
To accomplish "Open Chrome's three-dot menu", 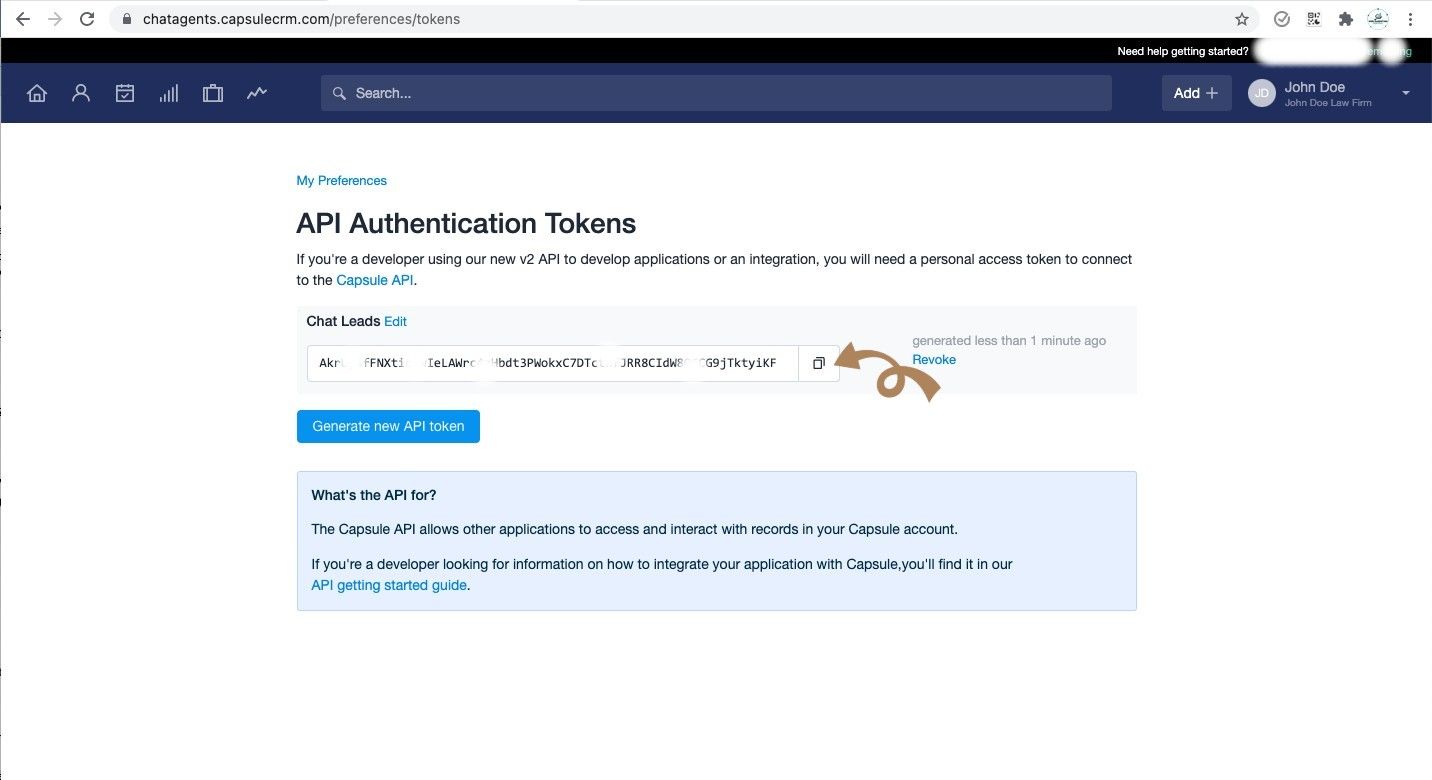I will pos(1410,19).
